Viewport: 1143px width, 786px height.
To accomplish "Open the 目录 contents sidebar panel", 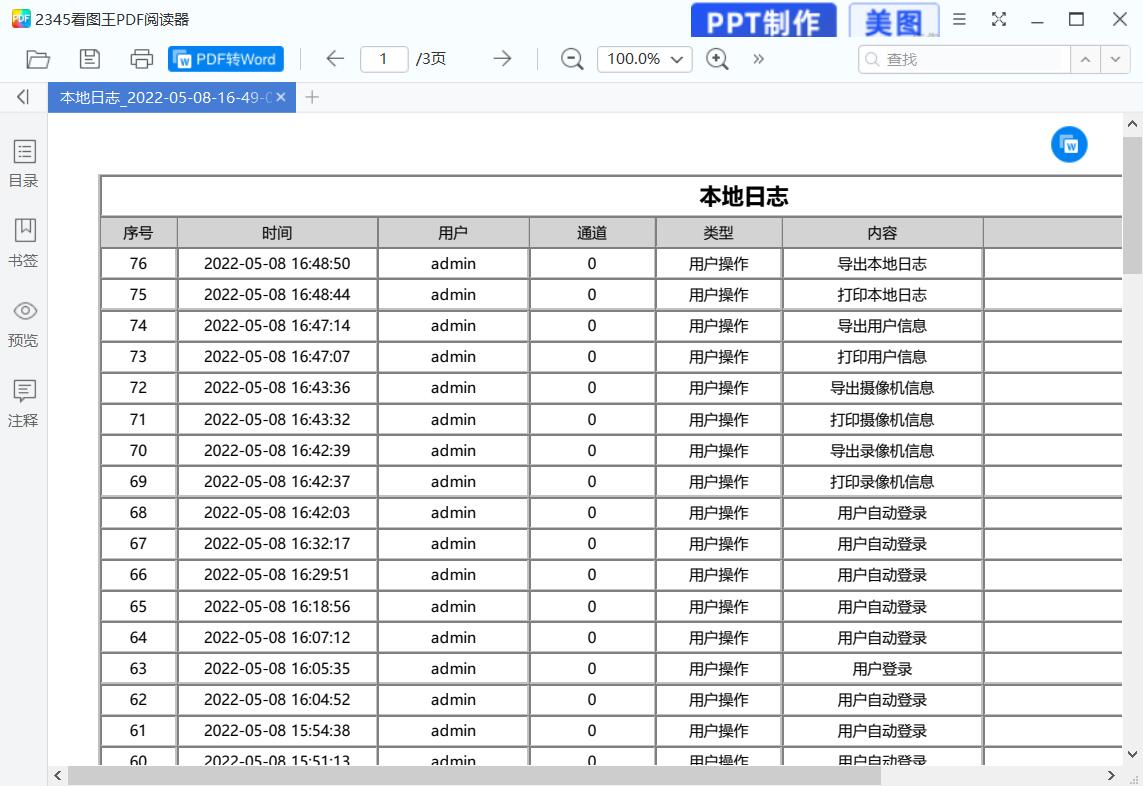I will point(24,164).
